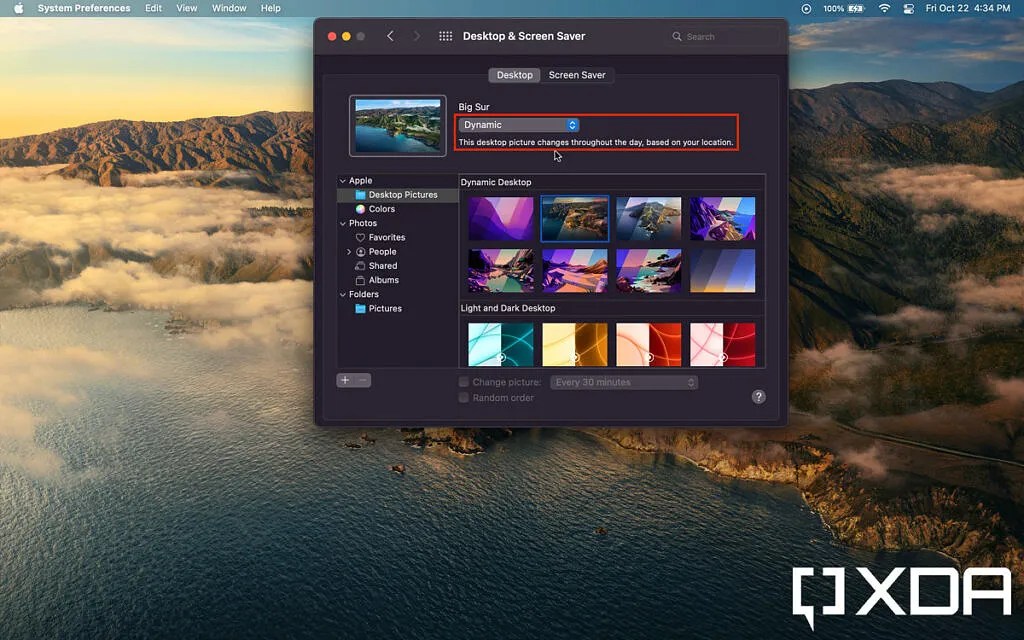Open the Every 30 minutes interval dropdown
The image size is (1024, 640).
pos(623,381)
